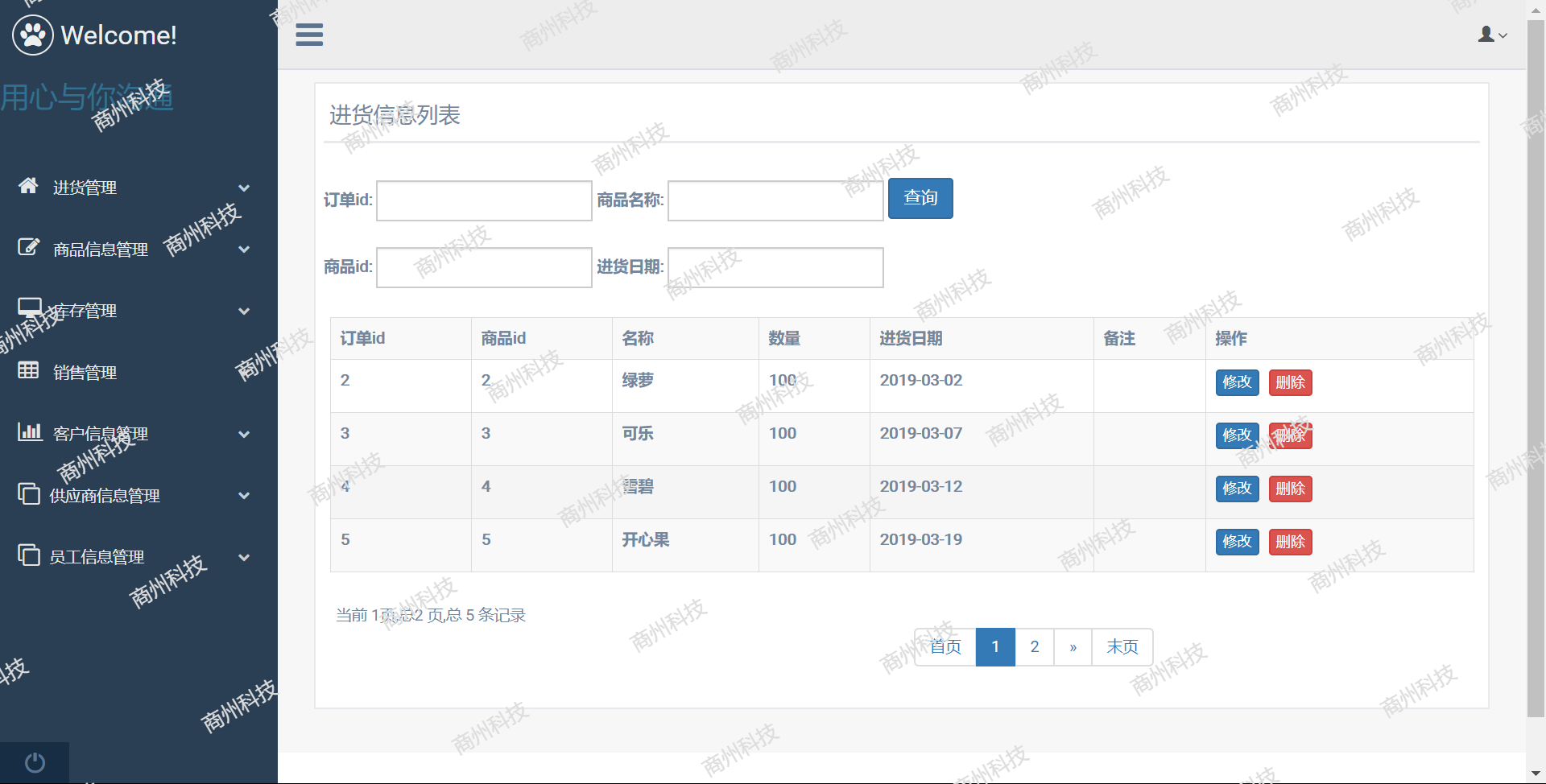Viewport: 1546px width, 784px height.
Task: Click the paw logo icon beside Welcome
Action: pyautogui.click(x=33, y=35)
